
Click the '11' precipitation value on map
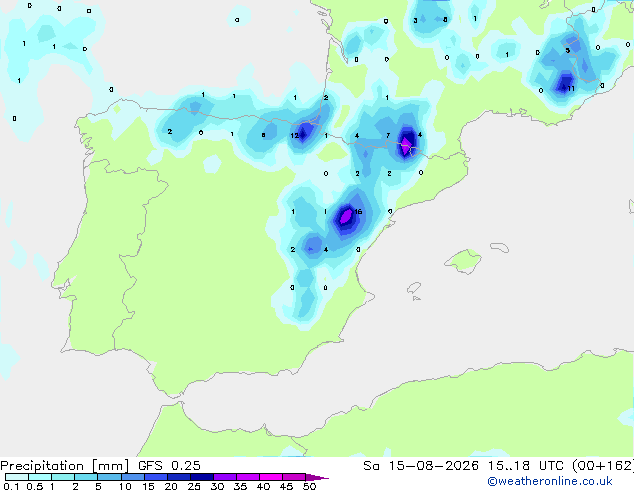tap(571, 89)
